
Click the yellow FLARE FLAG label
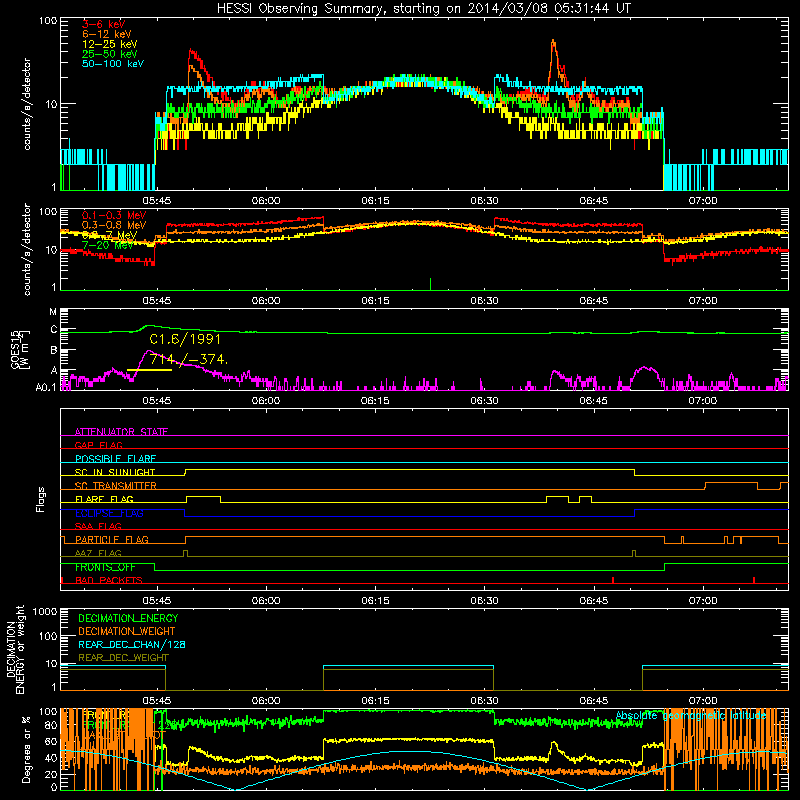pyautogui.click(x=104, y=499)
